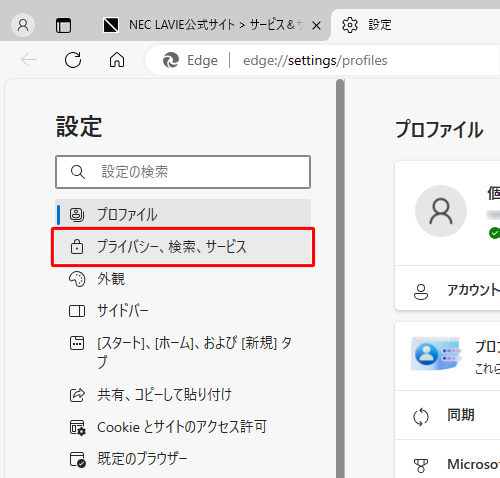Select the 設定 tab
The height and width of the screenshot is (478, 500).
point(415,25)
